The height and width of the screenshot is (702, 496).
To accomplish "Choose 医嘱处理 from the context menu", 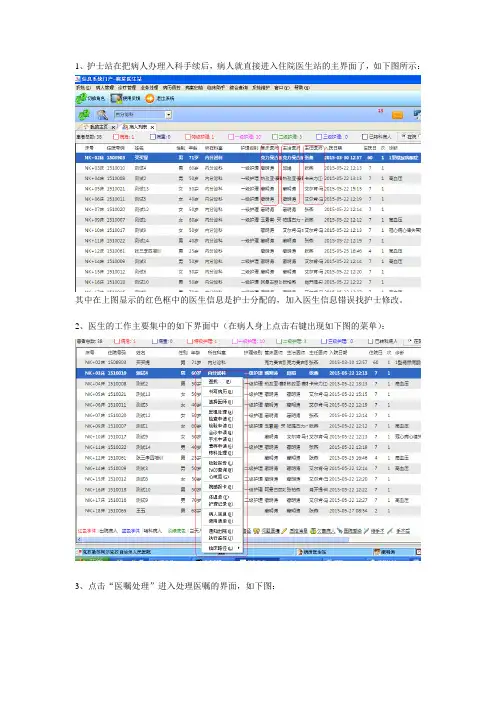I will point(221,412).
